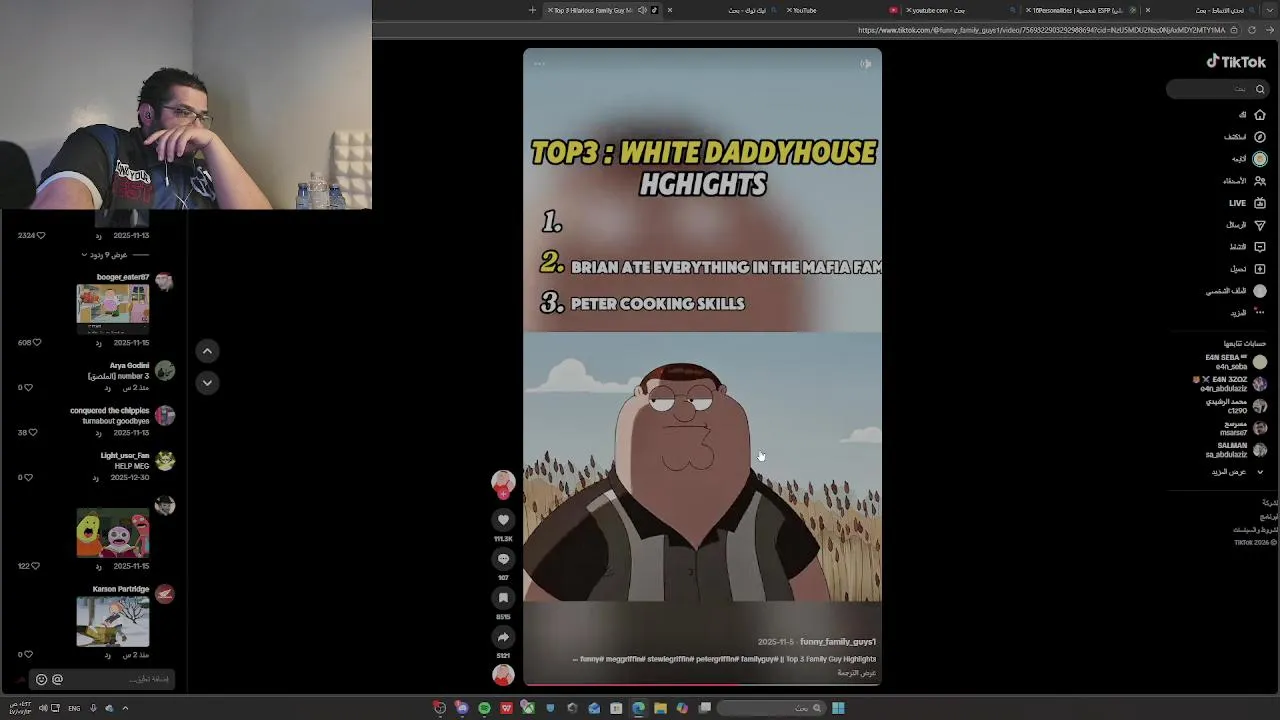This screenshot has height=720, width=1280.
Task: Open Karson Partridge's profile avatar
Action: pos(165,594)
